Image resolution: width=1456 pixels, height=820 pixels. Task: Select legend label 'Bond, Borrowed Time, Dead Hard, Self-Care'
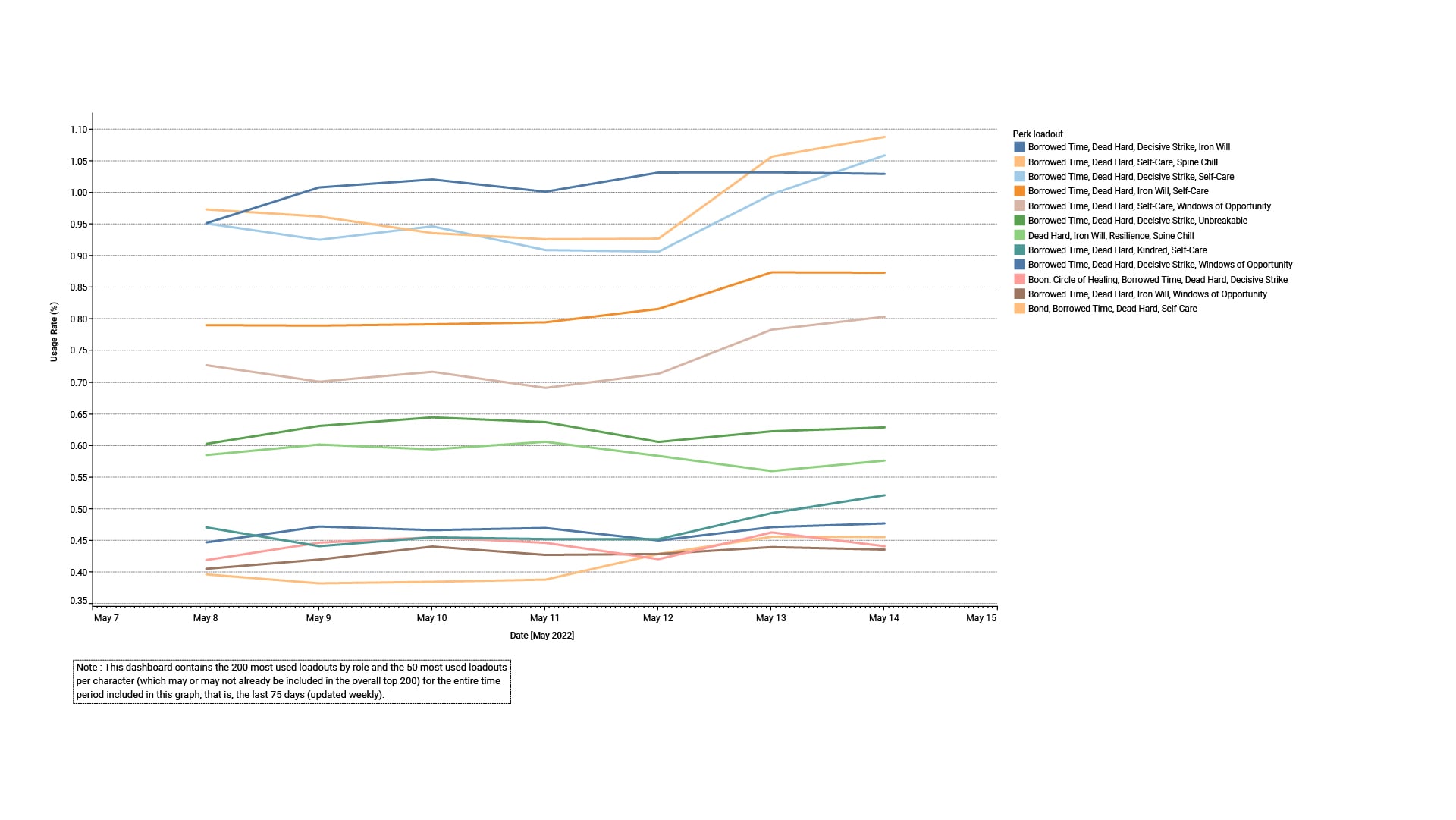[1112, 309]
